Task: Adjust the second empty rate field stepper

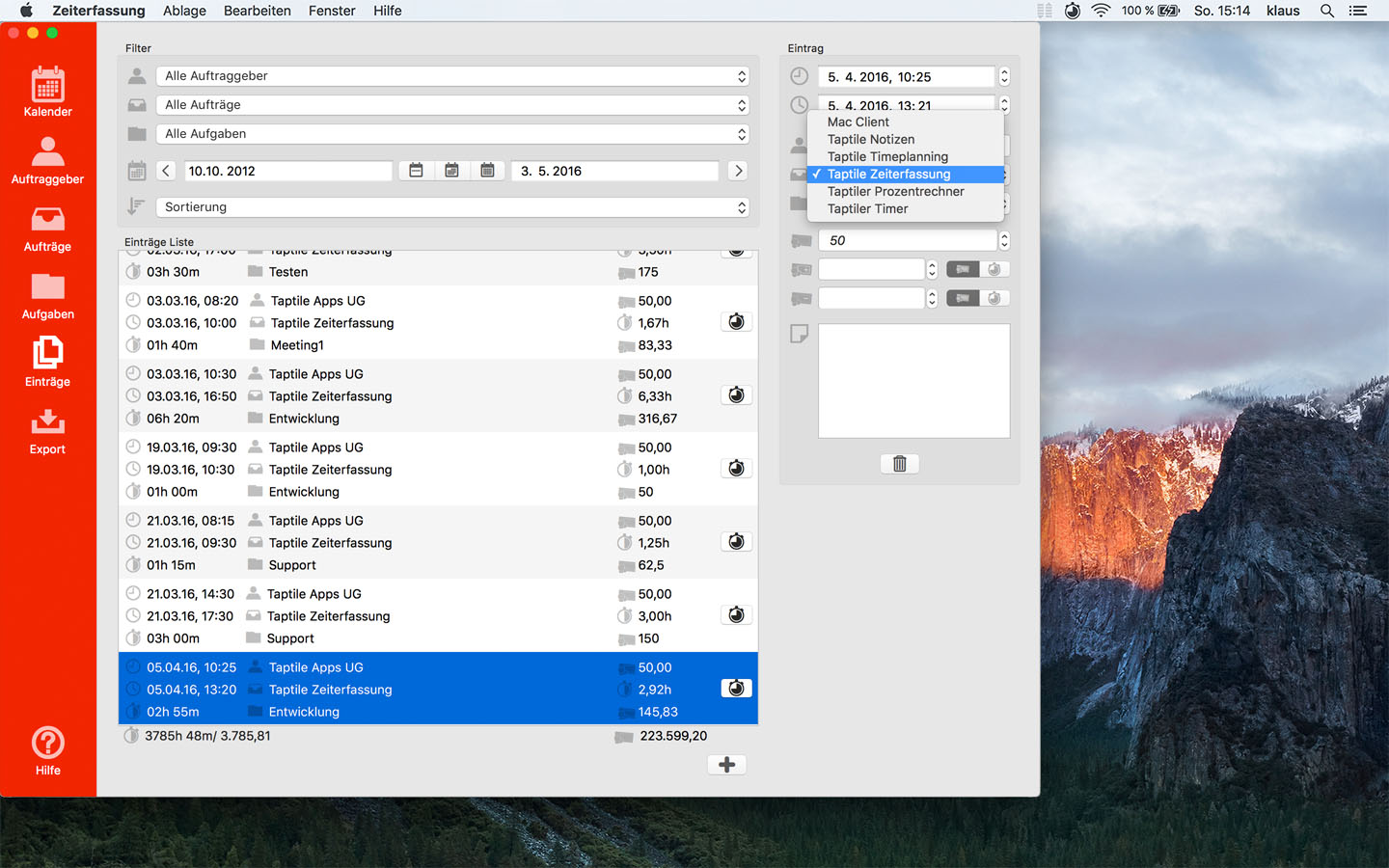Action: click(932, 298)
